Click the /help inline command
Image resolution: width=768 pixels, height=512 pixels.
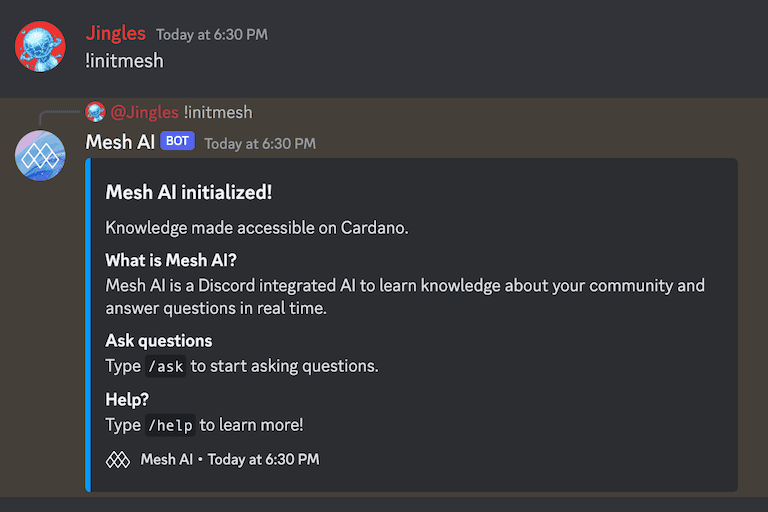[x=170, y=425]
